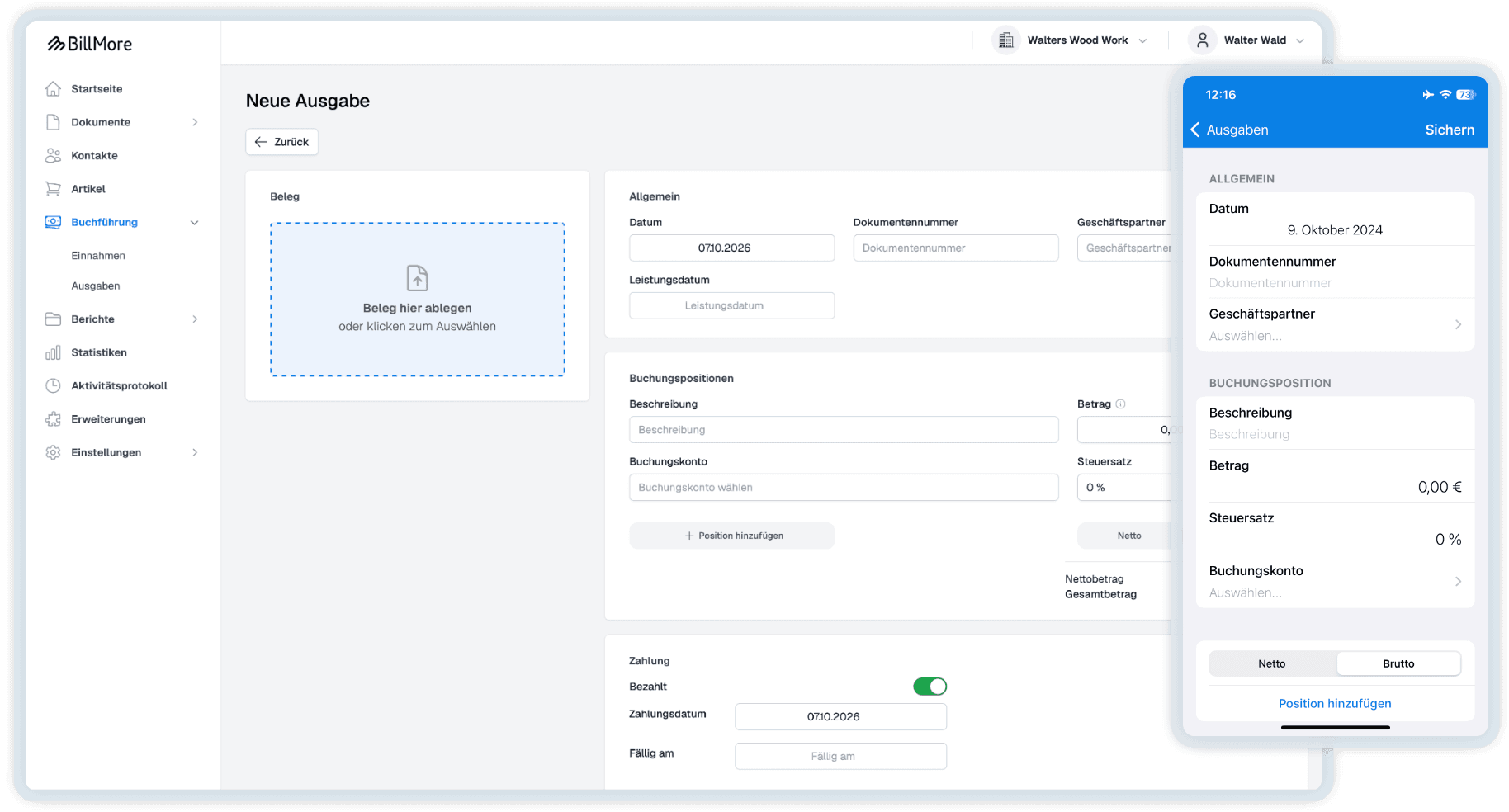Tap Geschäftspartner Auswählen row on phone
Viewport: 1509px width, 812px height.
pos(1335,325)
